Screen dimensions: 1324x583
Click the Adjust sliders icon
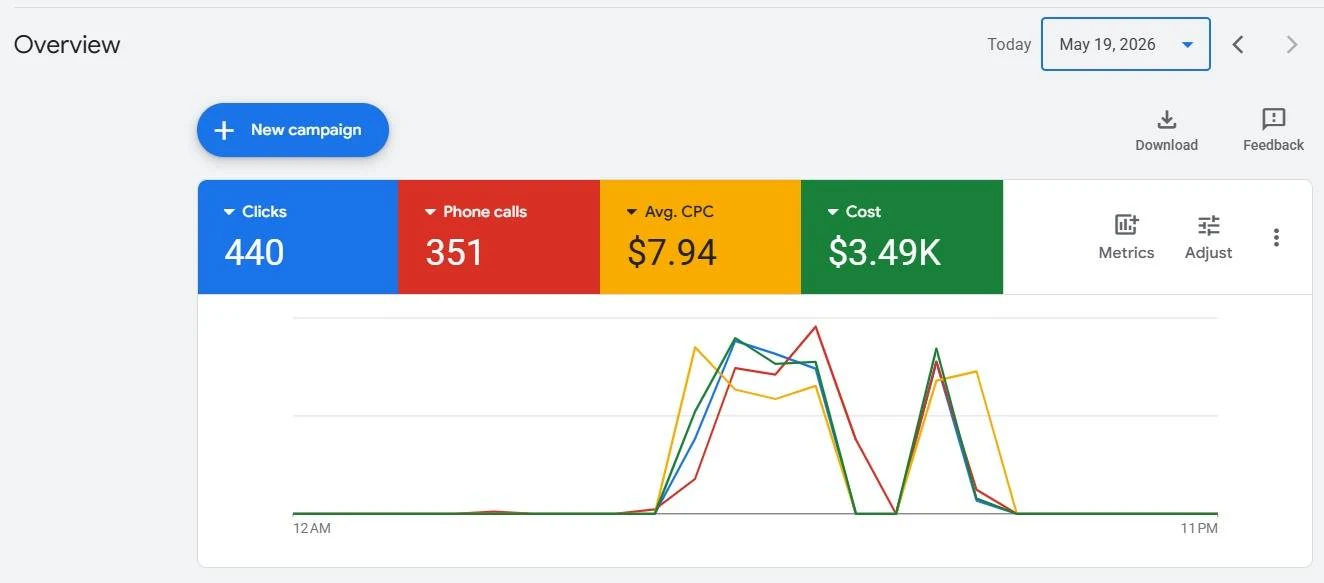click(x=1208, y=225)
